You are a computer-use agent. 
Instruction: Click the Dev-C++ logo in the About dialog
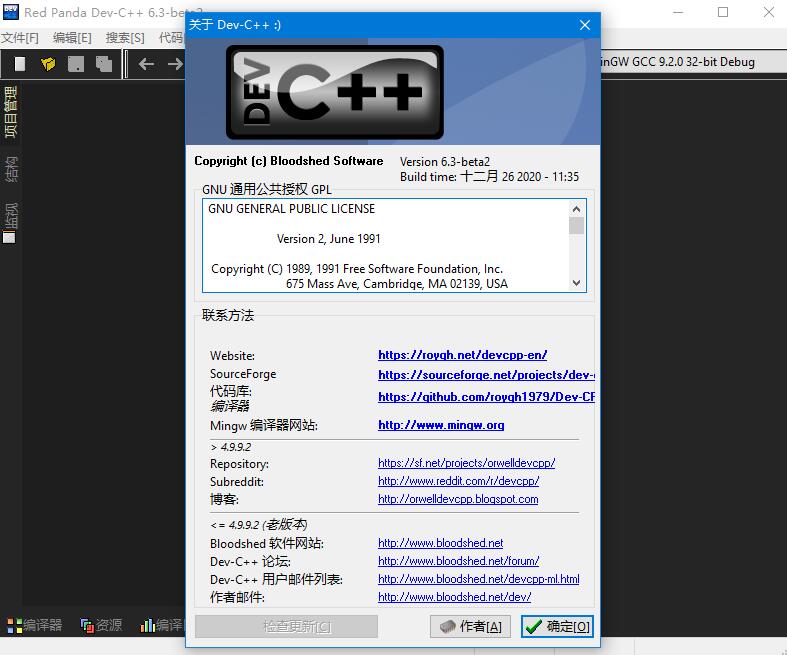(x=335, y=92)
